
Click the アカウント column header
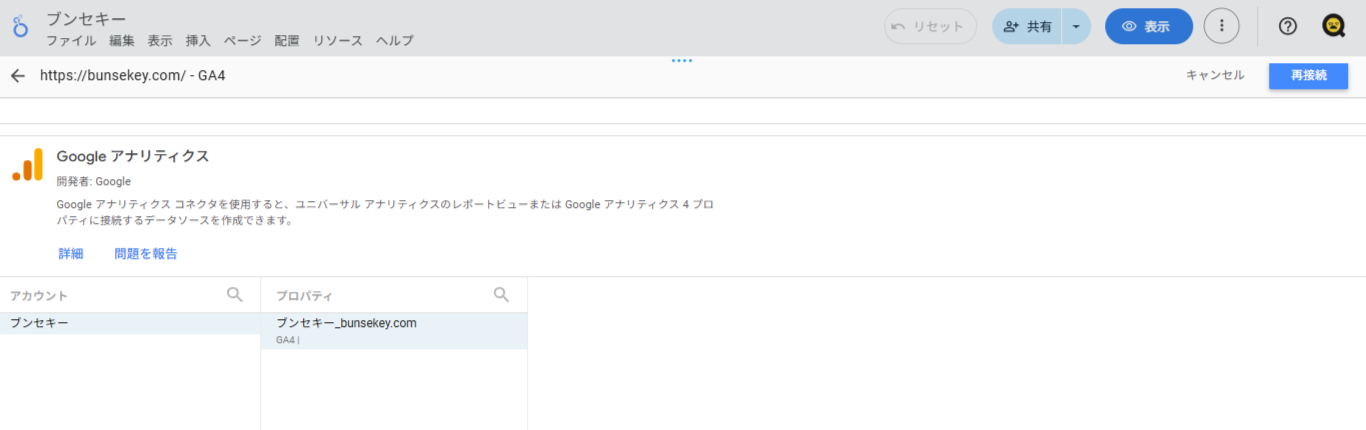39,296
